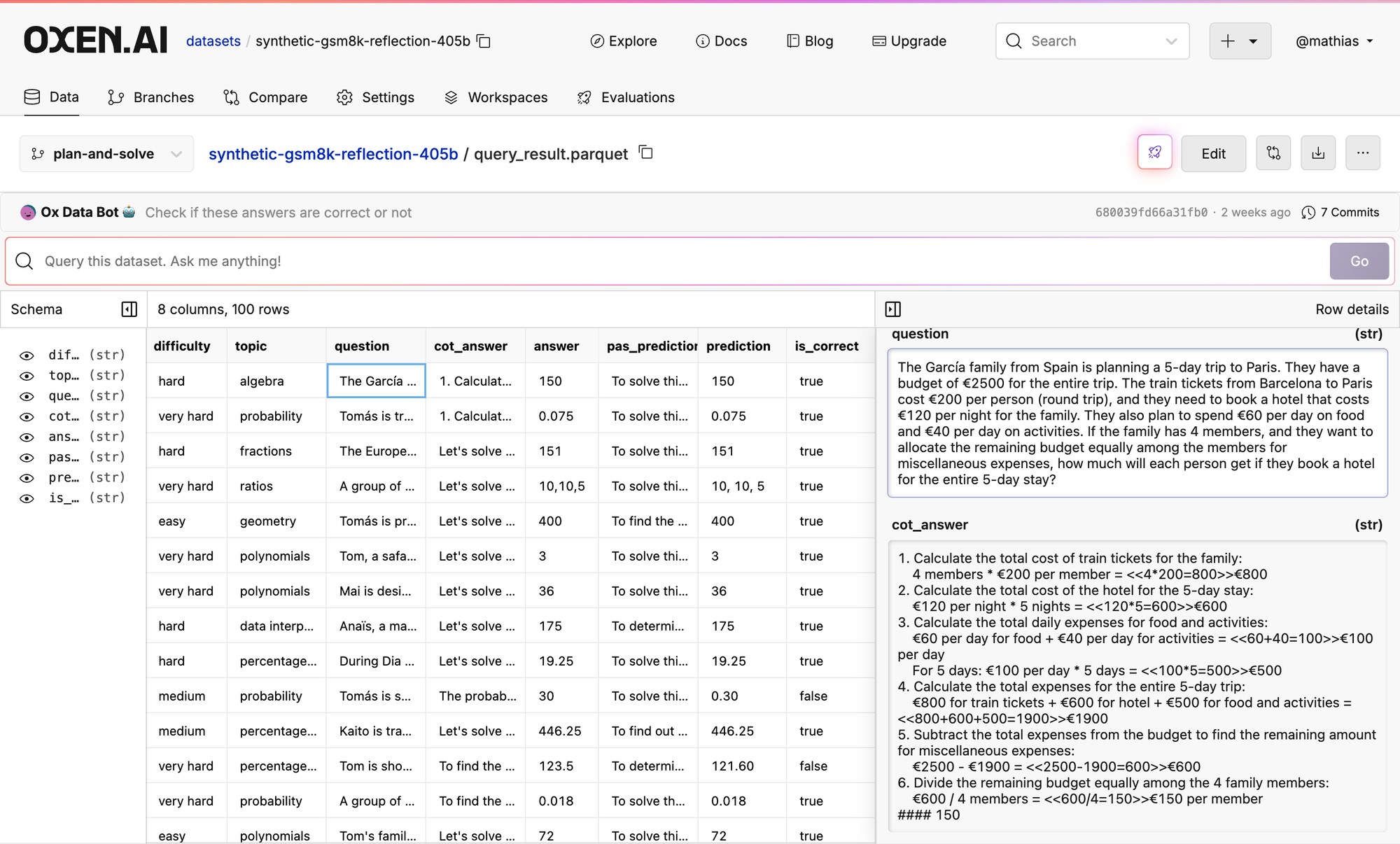Collapse the Row details panel

(x=893, y=309)
